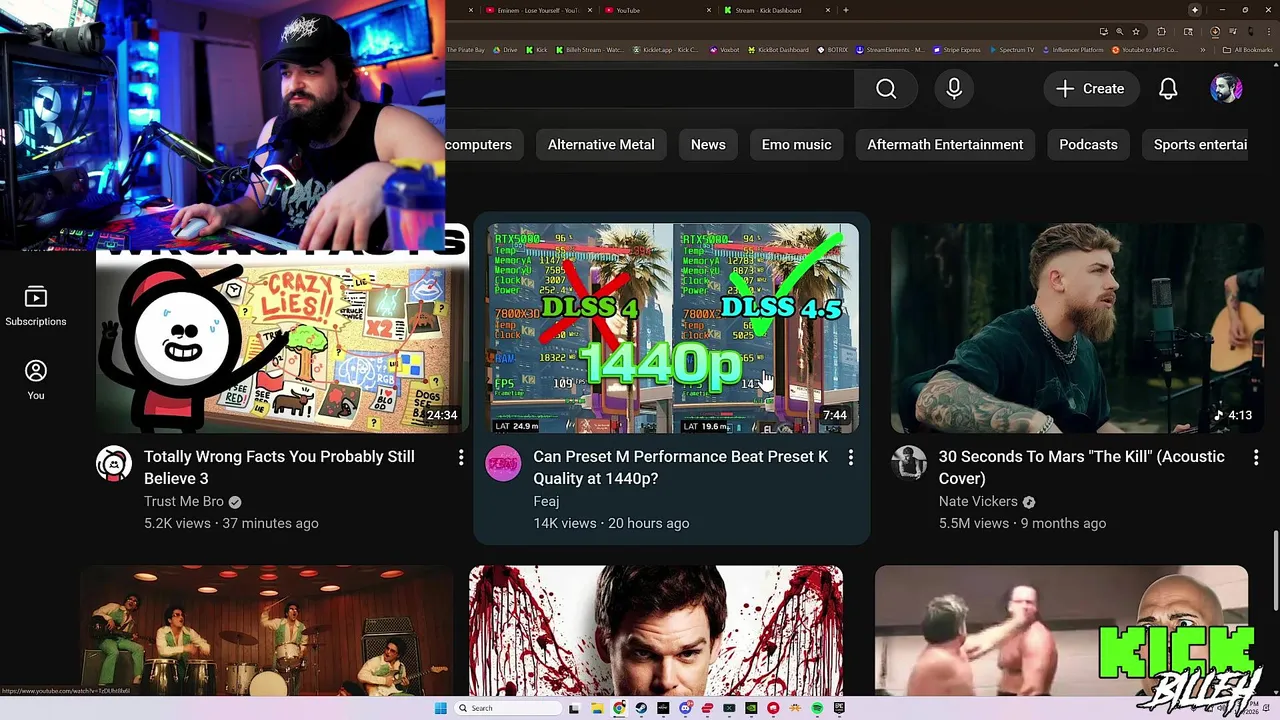Click the Trust Me Bro channel avatar

click(x=114, y=464)
